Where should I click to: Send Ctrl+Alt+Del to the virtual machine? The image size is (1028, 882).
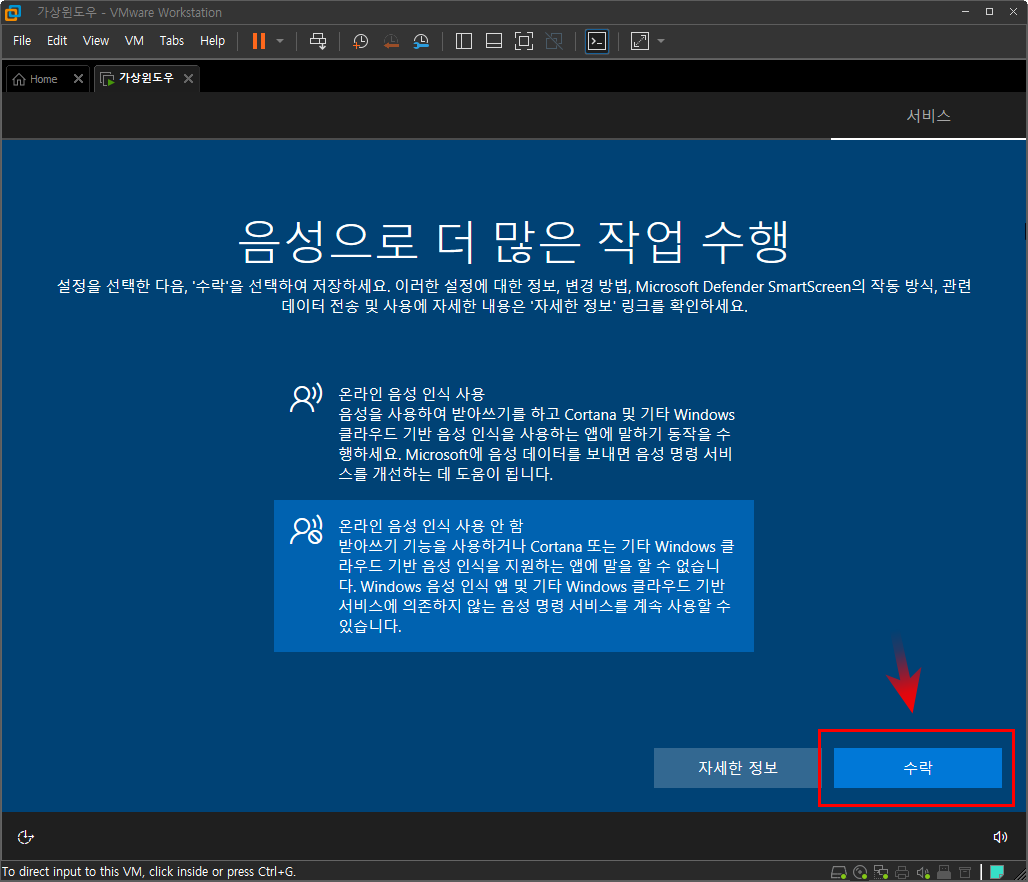coord(318,41)
